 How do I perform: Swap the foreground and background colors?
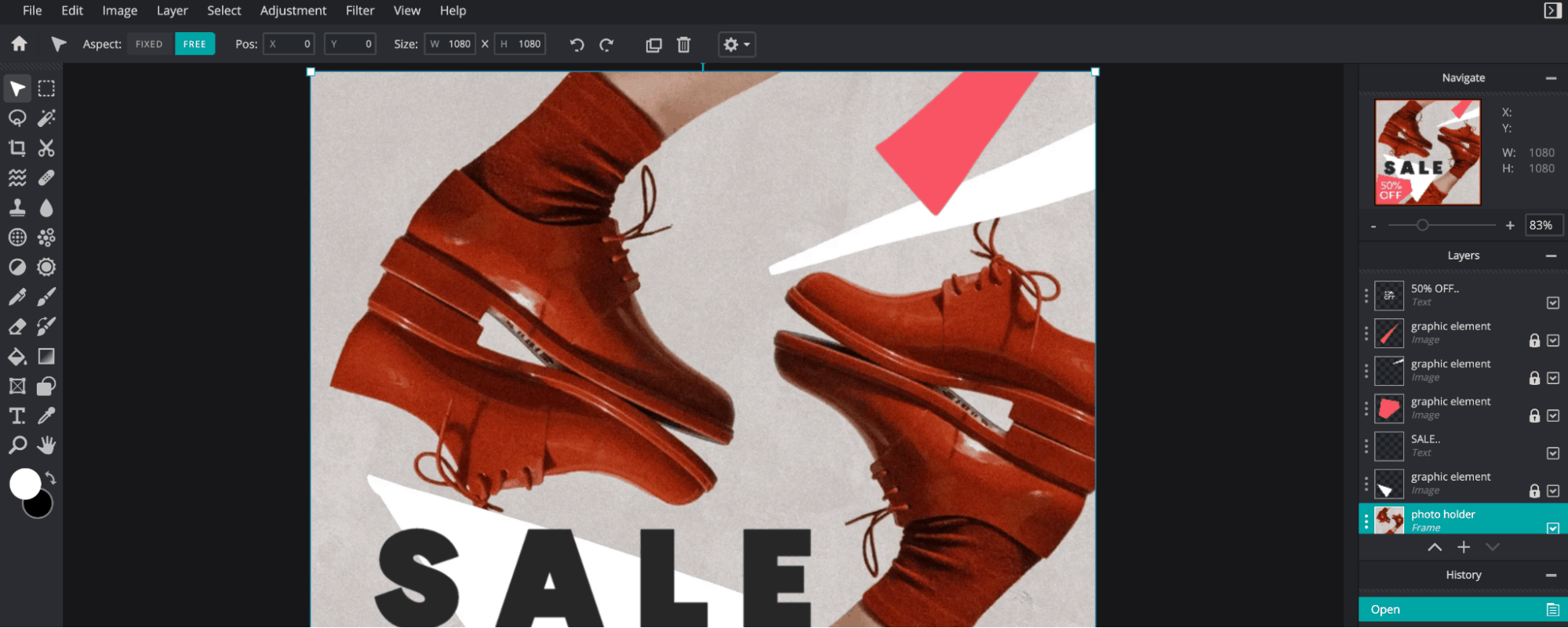tap(51, 477)
